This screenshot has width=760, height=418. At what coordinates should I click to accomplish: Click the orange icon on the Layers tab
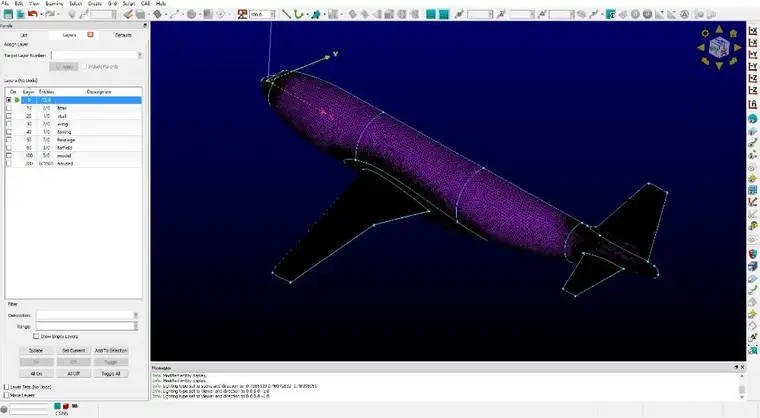tap(90, 34)
